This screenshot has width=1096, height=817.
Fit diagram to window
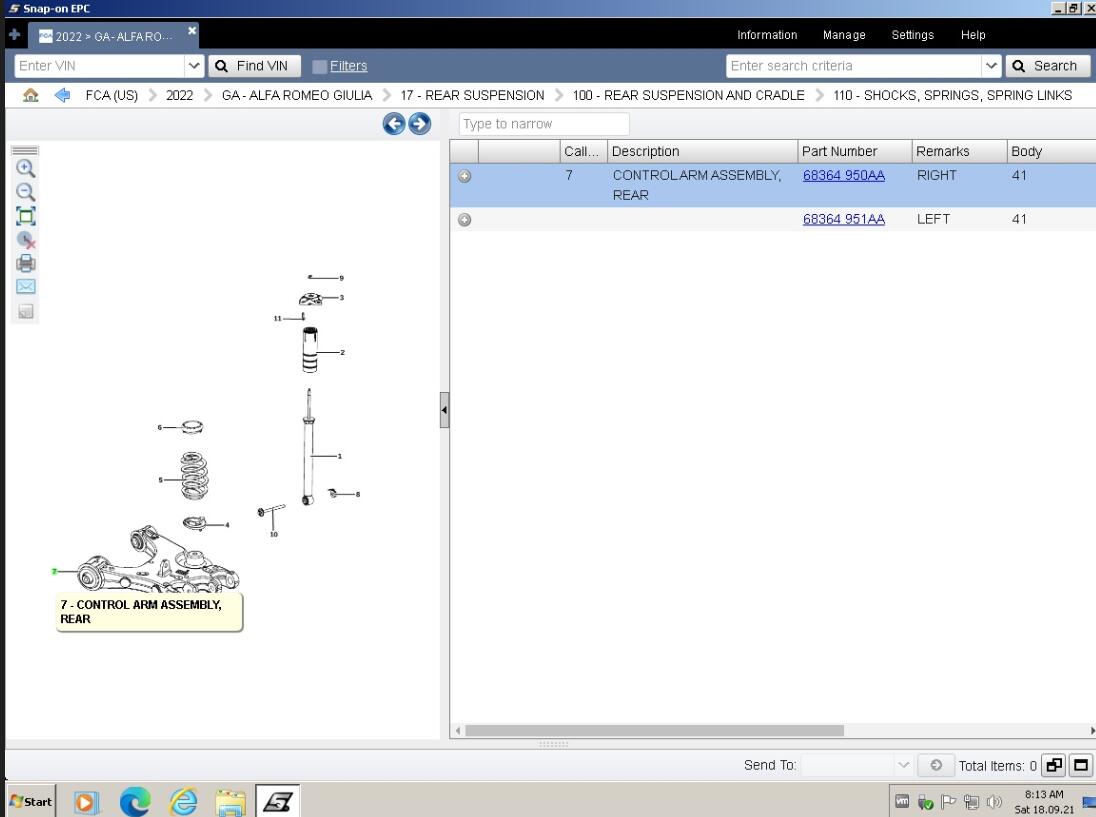(x=25, y=216)
